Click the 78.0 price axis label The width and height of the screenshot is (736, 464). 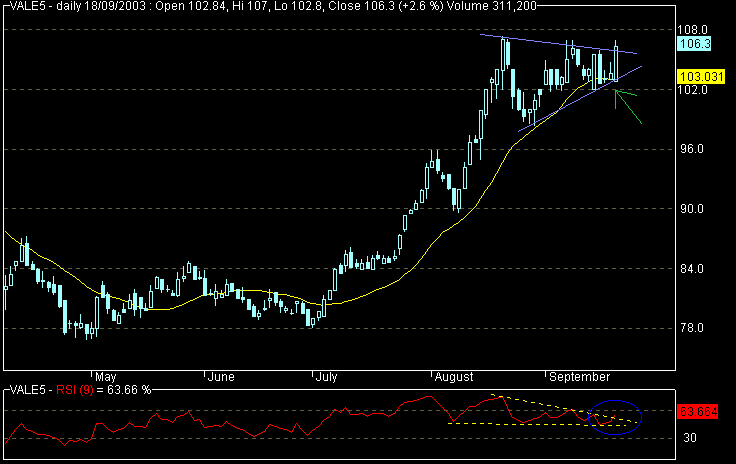[x=692, y=328]
